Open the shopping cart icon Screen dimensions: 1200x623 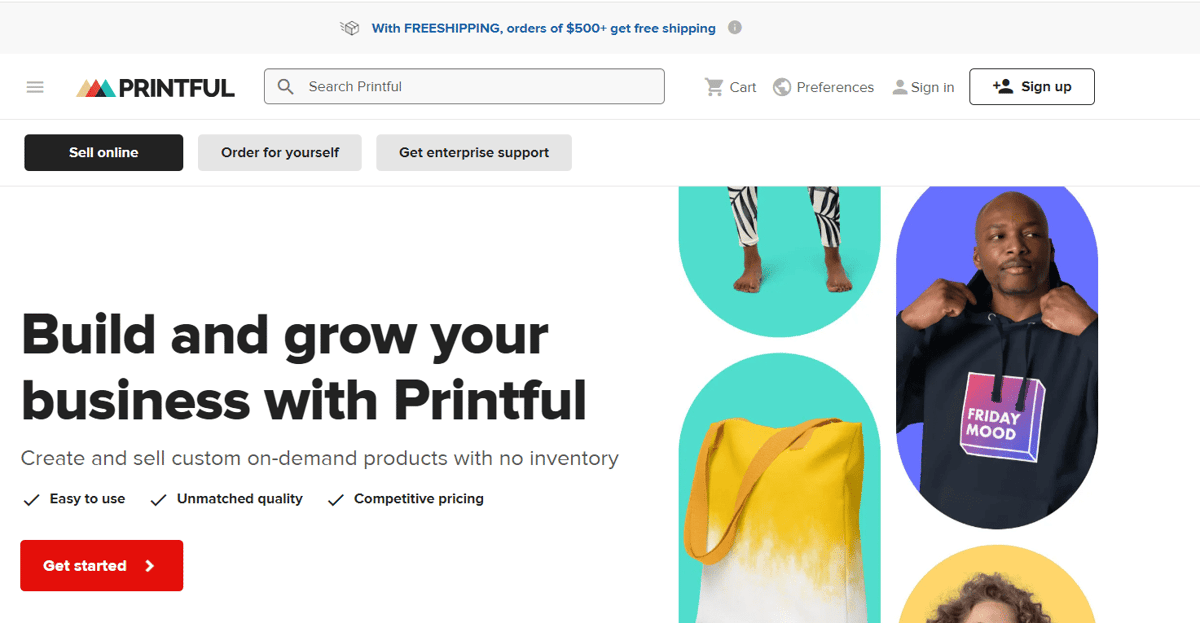click(x=714, y=87)
